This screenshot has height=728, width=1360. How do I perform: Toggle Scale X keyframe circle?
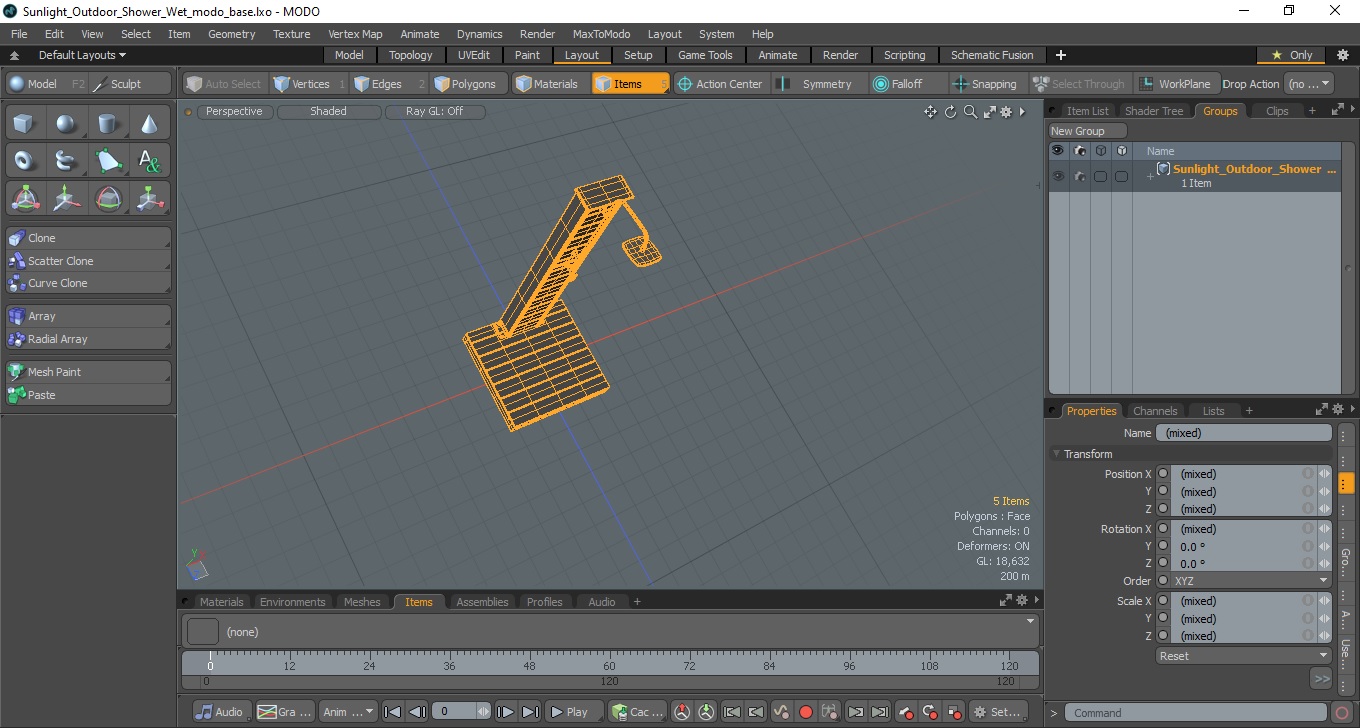1163,601
